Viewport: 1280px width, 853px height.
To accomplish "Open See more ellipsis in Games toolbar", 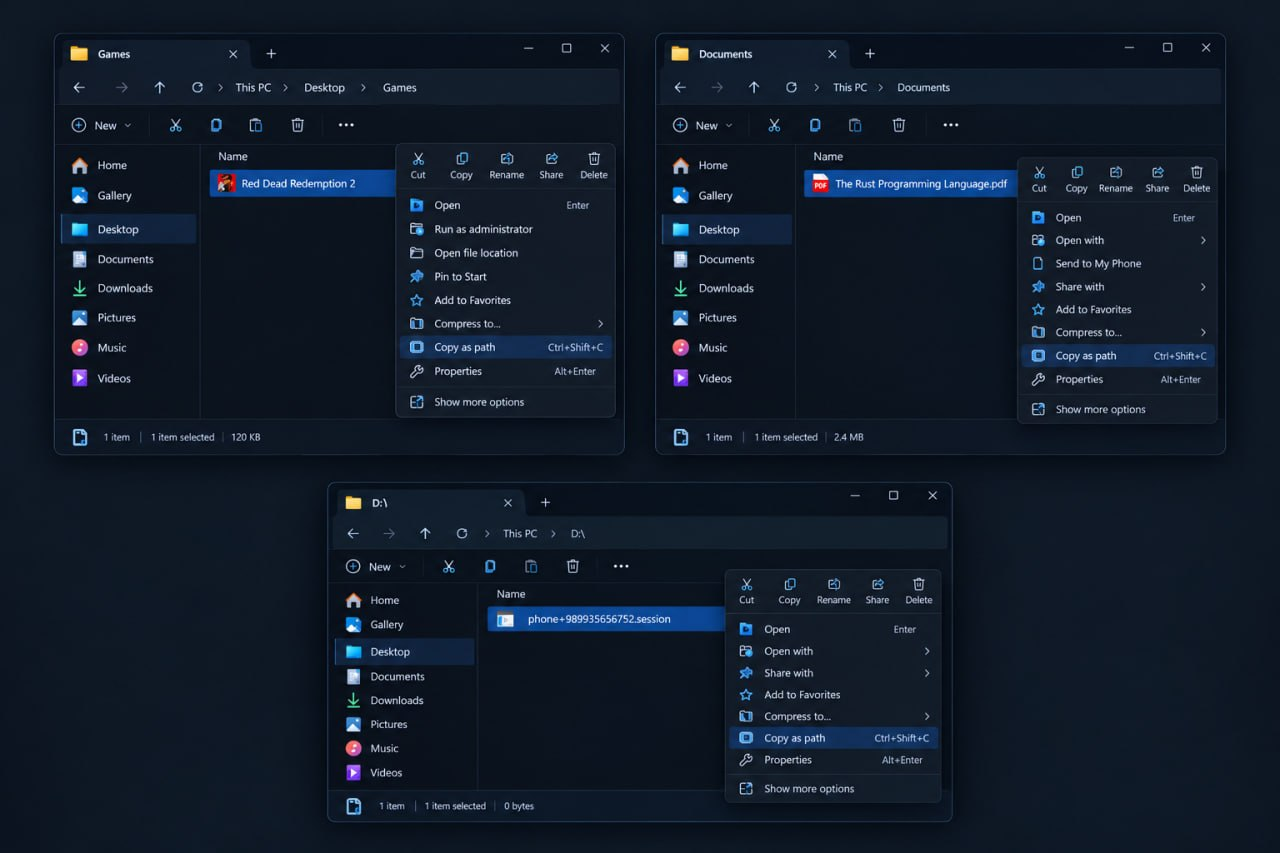I will (x=346, y=125).
